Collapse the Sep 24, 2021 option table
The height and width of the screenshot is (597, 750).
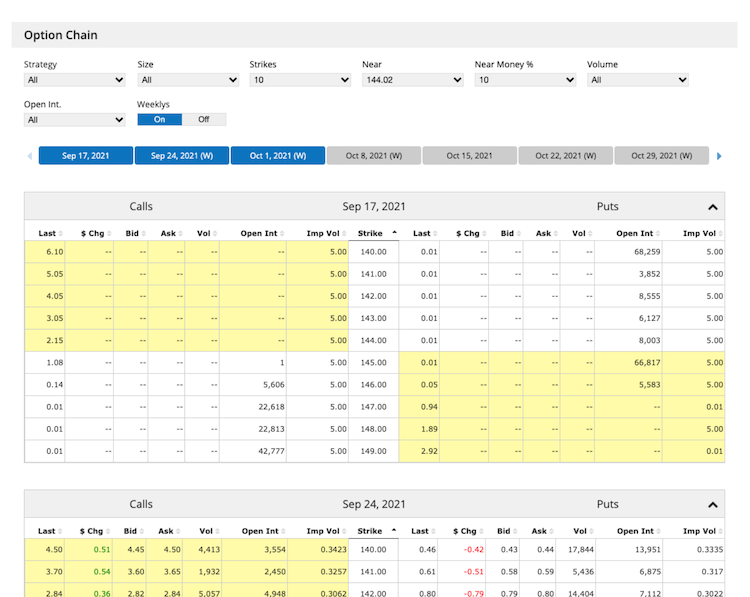(712, 505)
